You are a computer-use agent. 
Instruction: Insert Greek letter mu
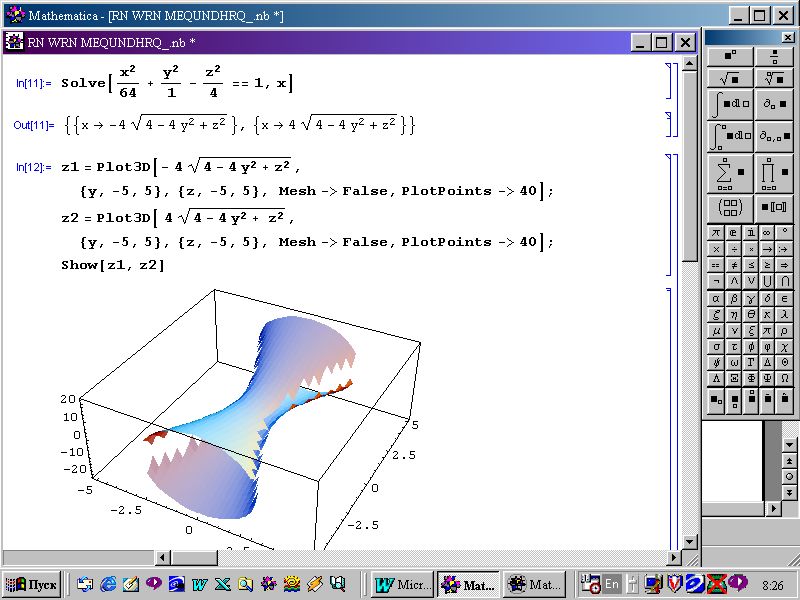716,331
